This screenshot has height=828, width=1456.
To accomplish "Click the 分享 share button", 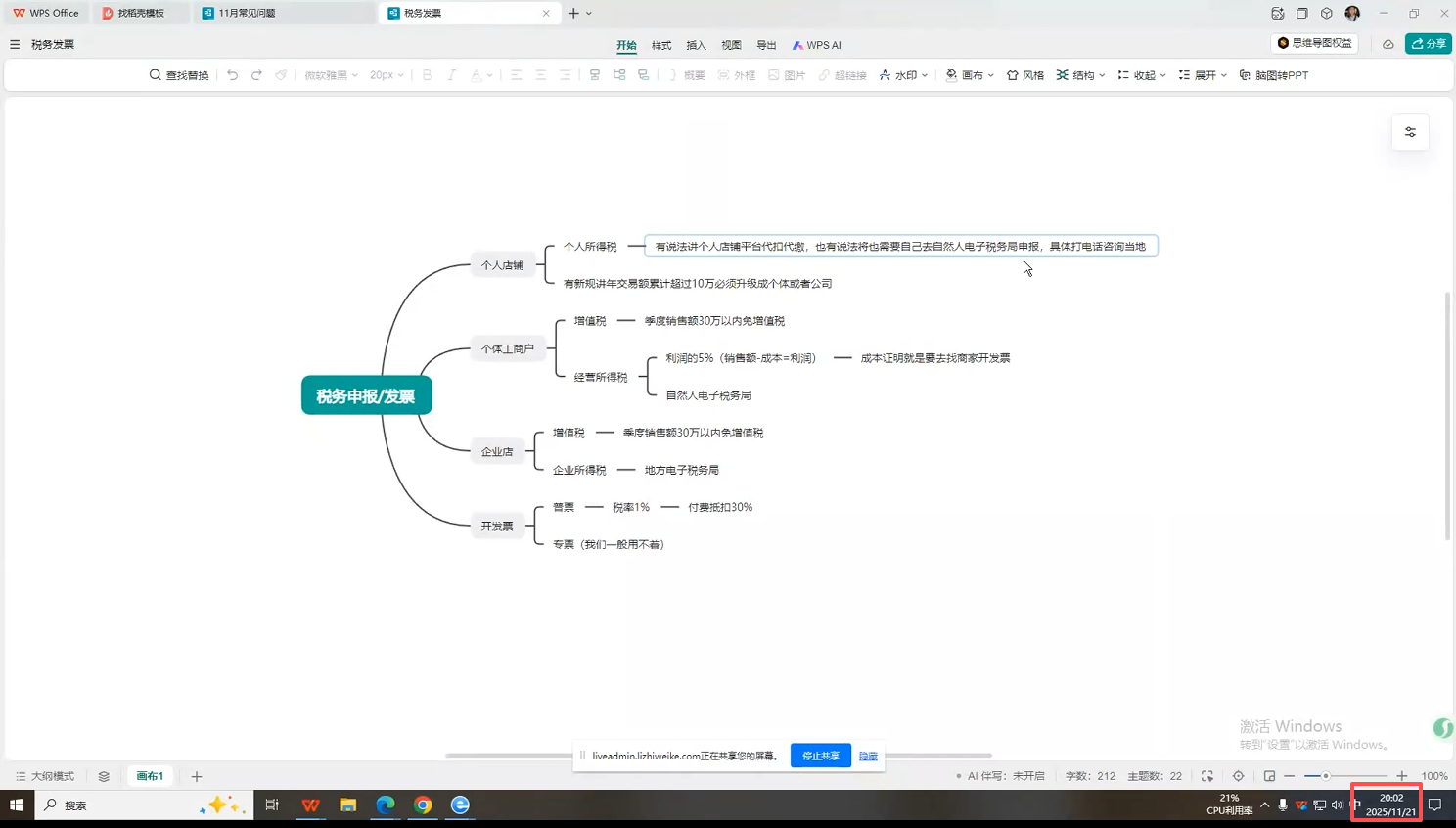I will tap(1428, 44).
